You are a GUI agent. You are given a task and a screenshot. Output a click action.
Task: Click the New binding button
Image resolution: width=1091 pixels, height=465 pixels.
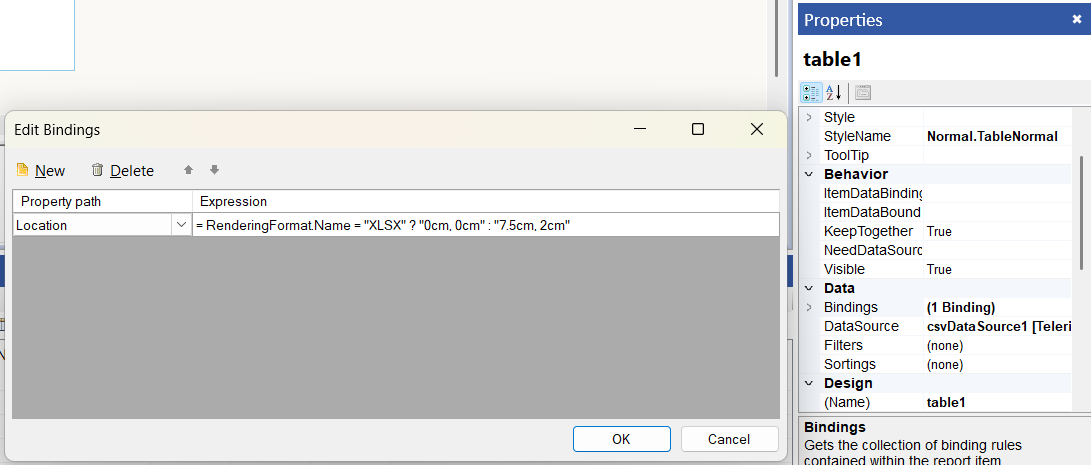coord(40,171)
